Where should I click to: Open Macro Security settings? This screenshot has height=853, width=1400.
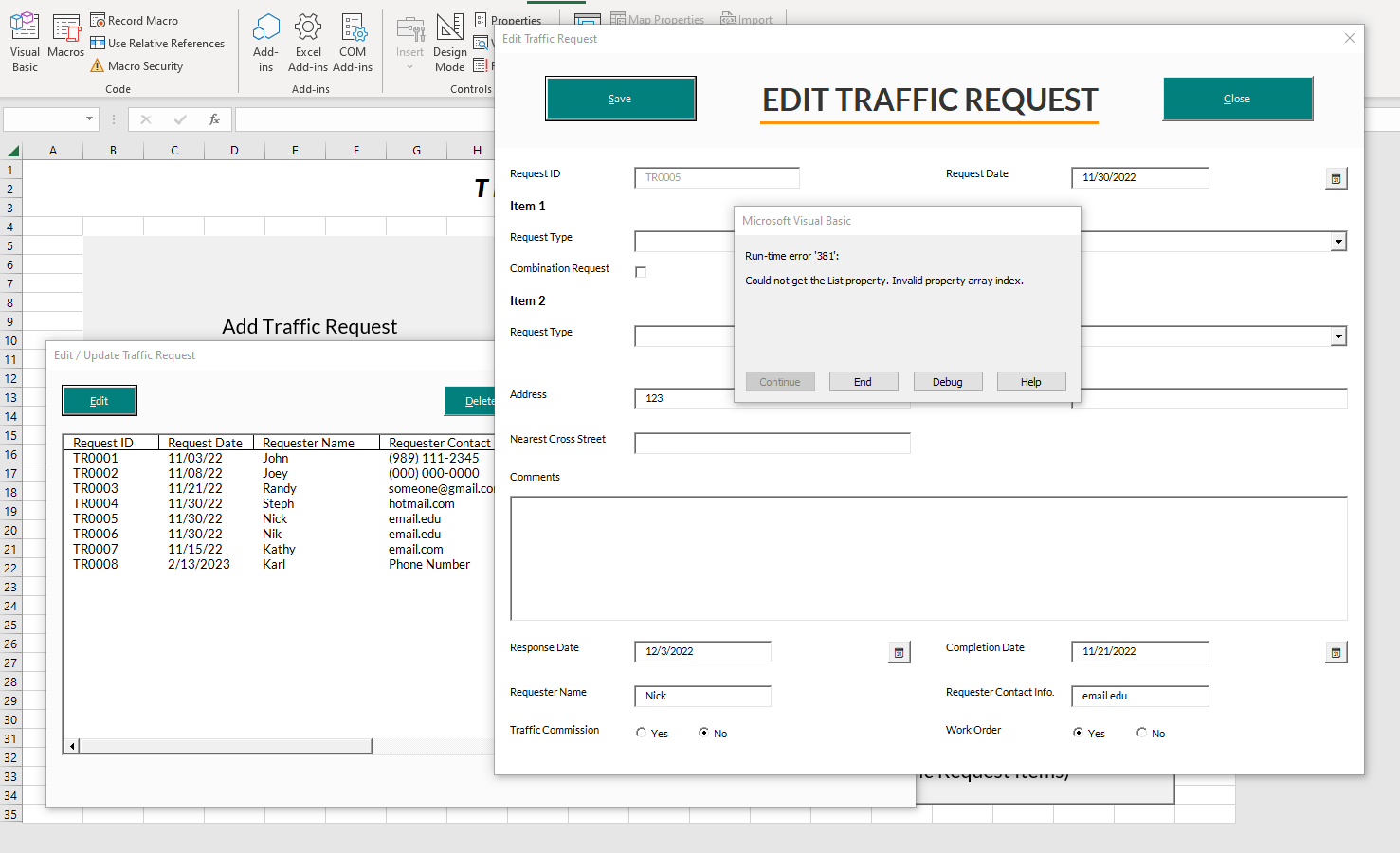(x=144, y=65)
